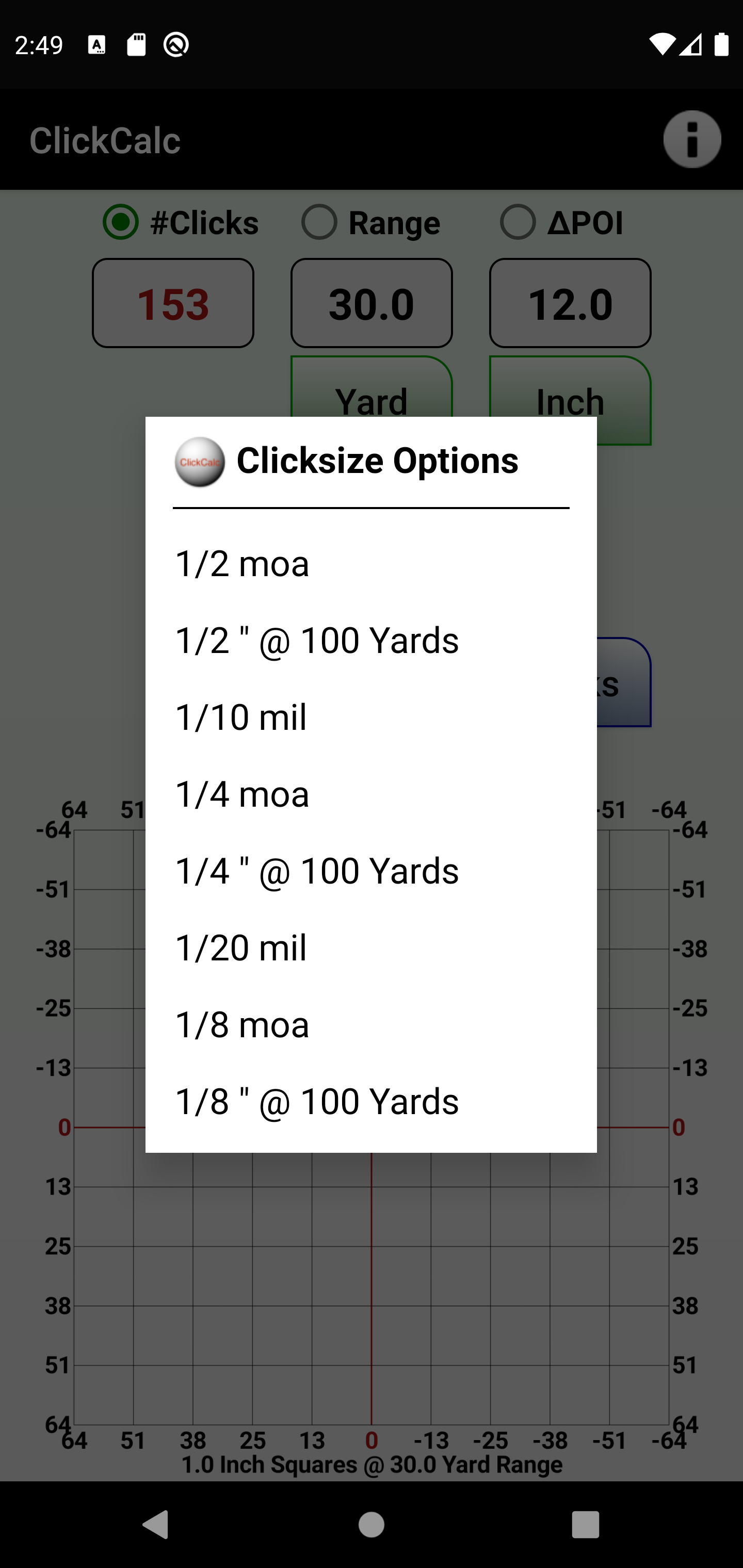
Task: Select the #Clicks radio button
Action: pos(181,222)
